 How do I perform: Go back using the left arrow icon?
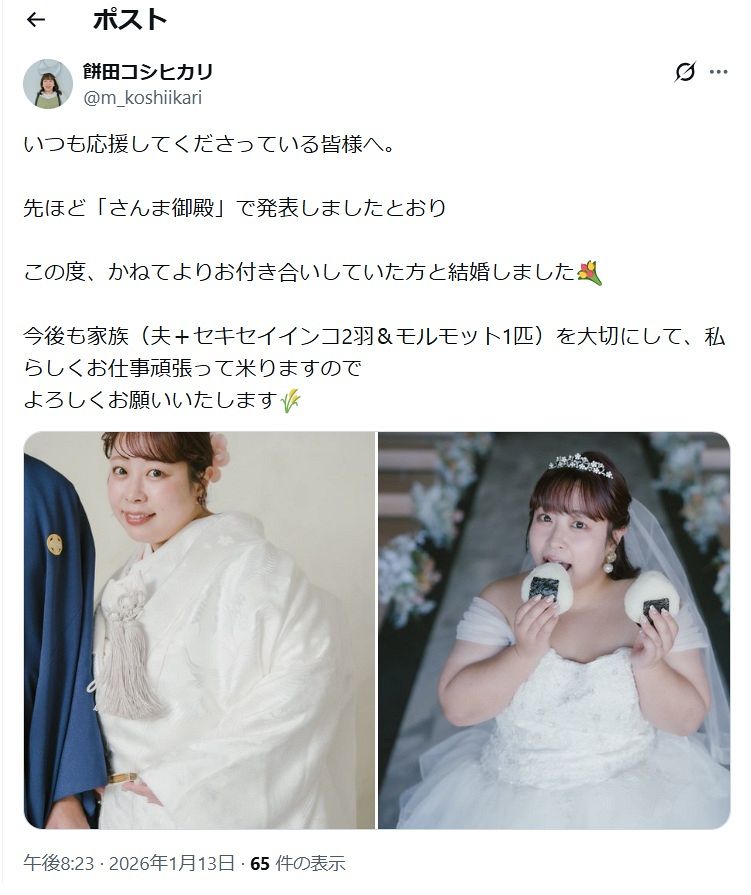click(x=36, y=20)
